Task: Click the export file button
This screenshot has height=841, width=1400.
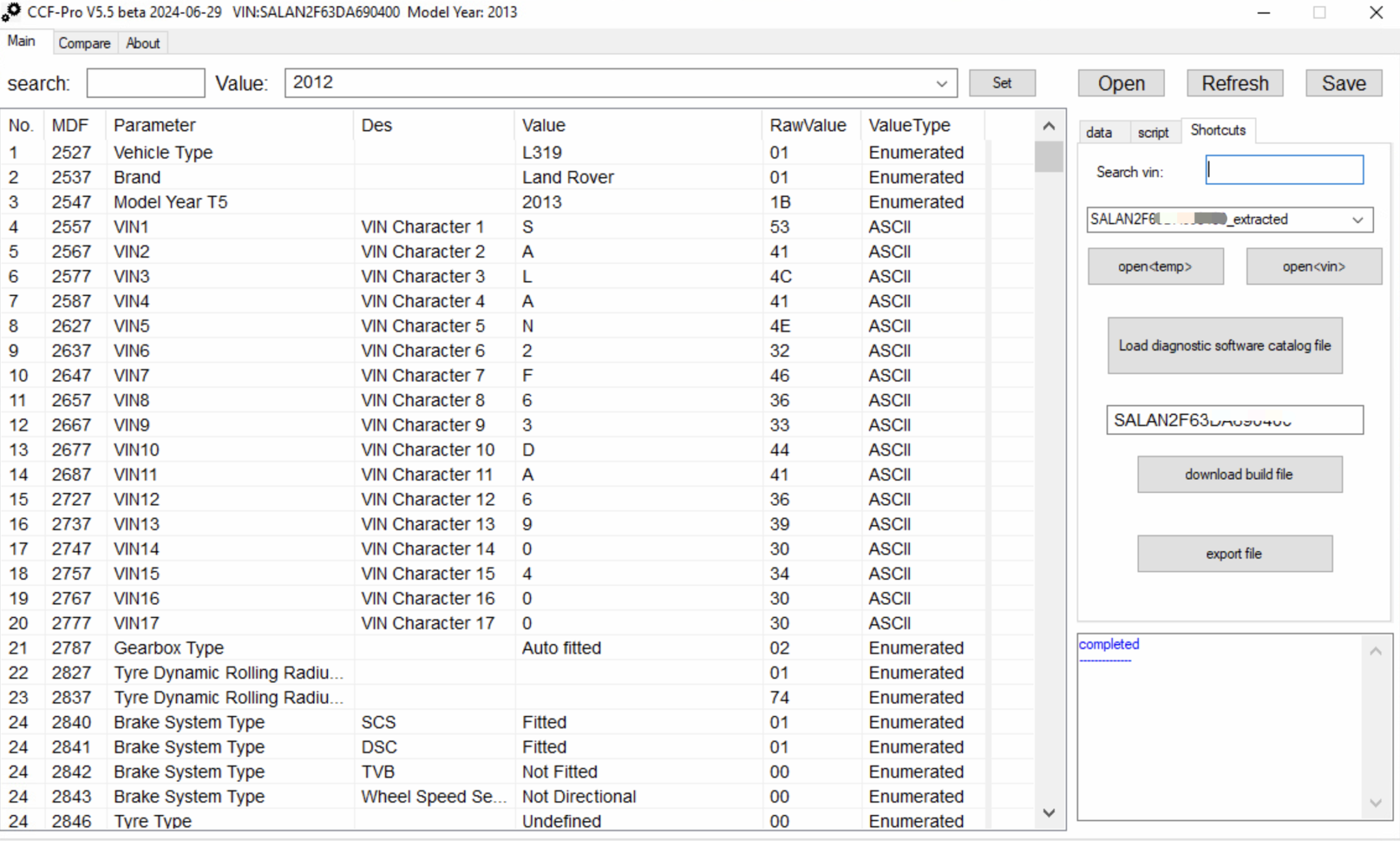Action: click(x=1234, y=553)
